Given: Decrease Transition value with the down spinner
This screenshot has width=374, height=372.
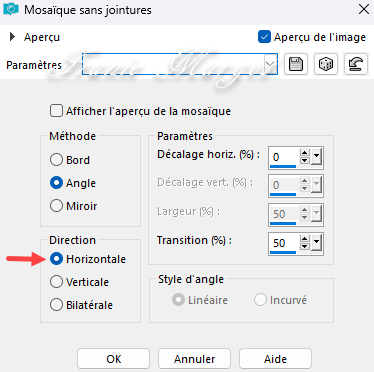Looking at the screenshot, I should (305, 247).
